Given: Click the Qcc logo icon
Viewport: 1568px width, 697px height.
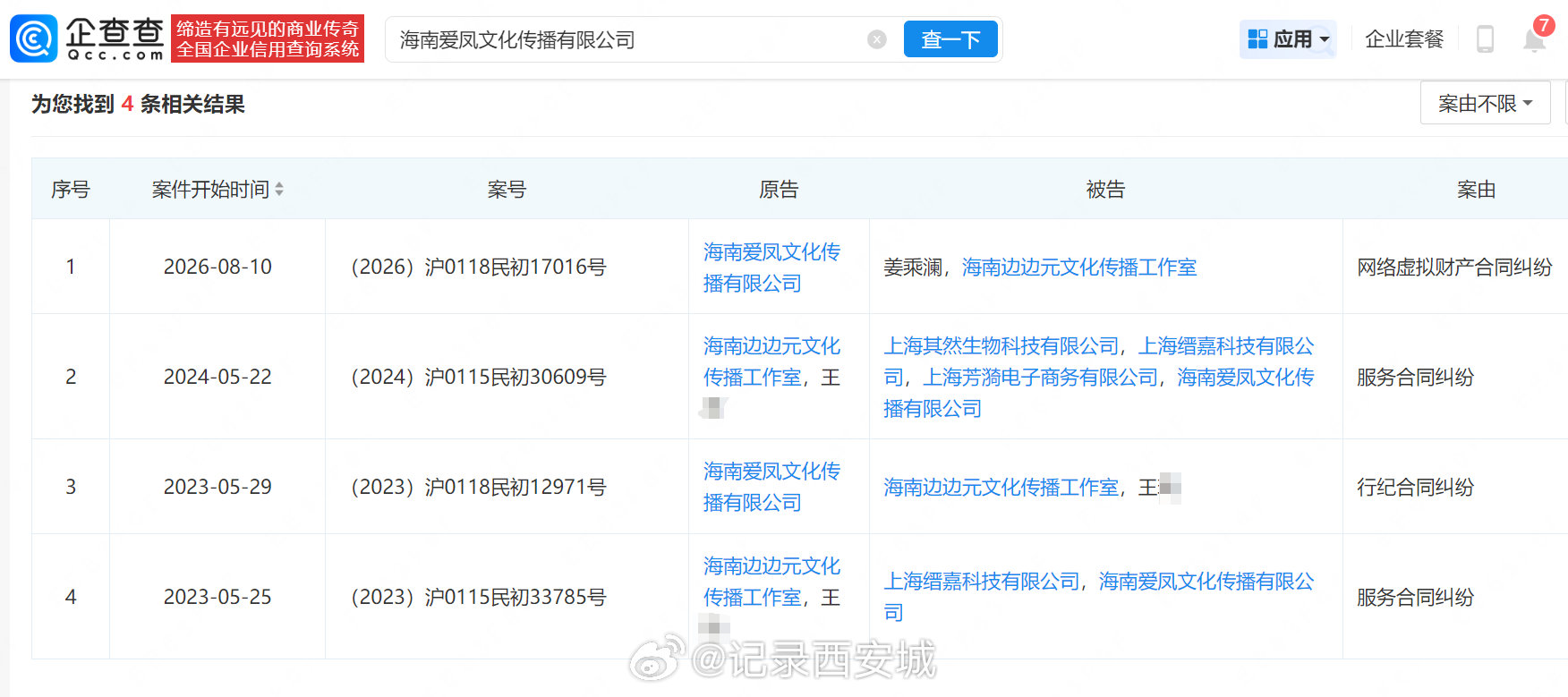Looking at the screenshot, I should (x=33, y=38).
